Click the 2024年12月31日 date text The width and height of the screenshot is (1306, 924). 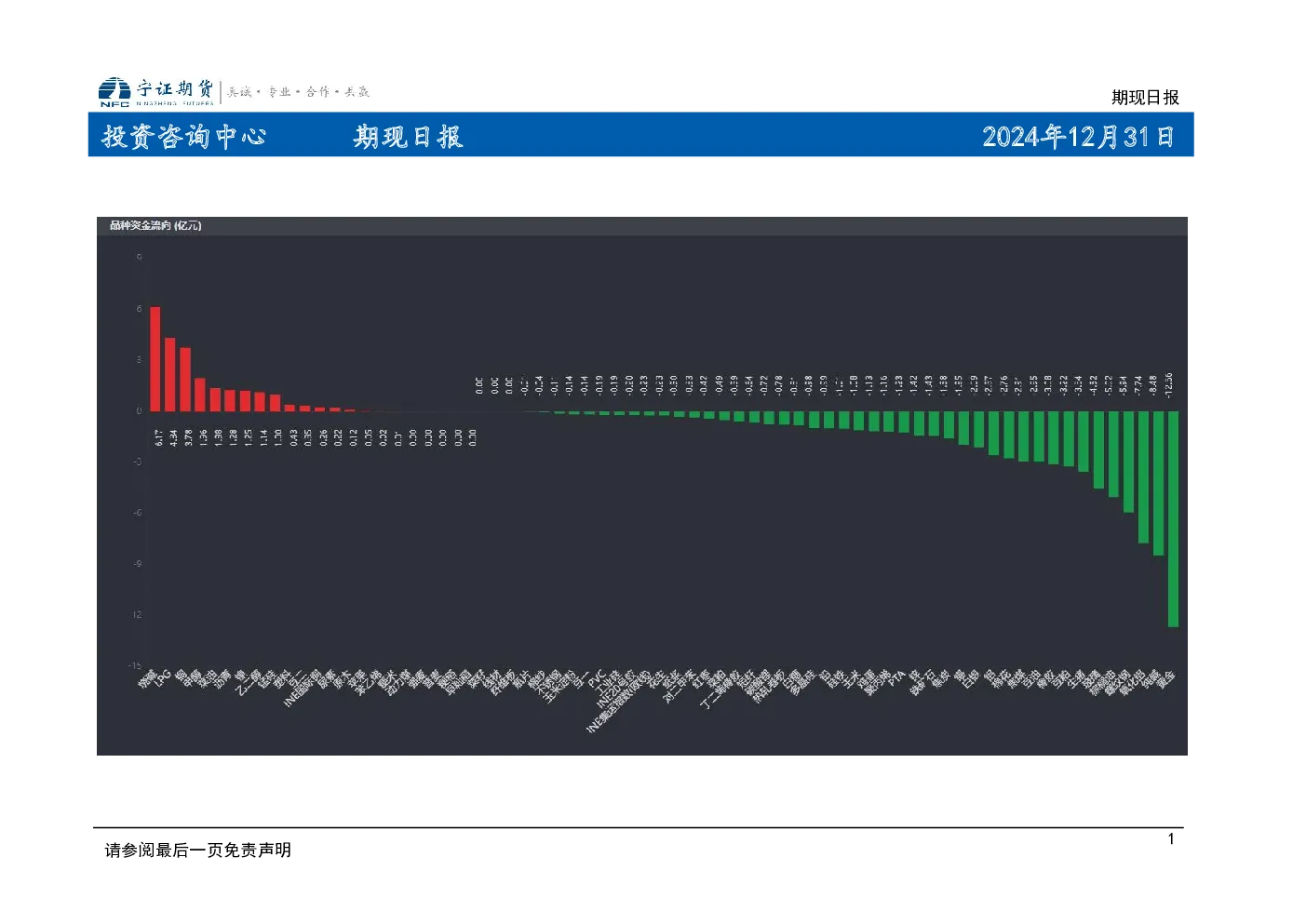(1077, 137)
